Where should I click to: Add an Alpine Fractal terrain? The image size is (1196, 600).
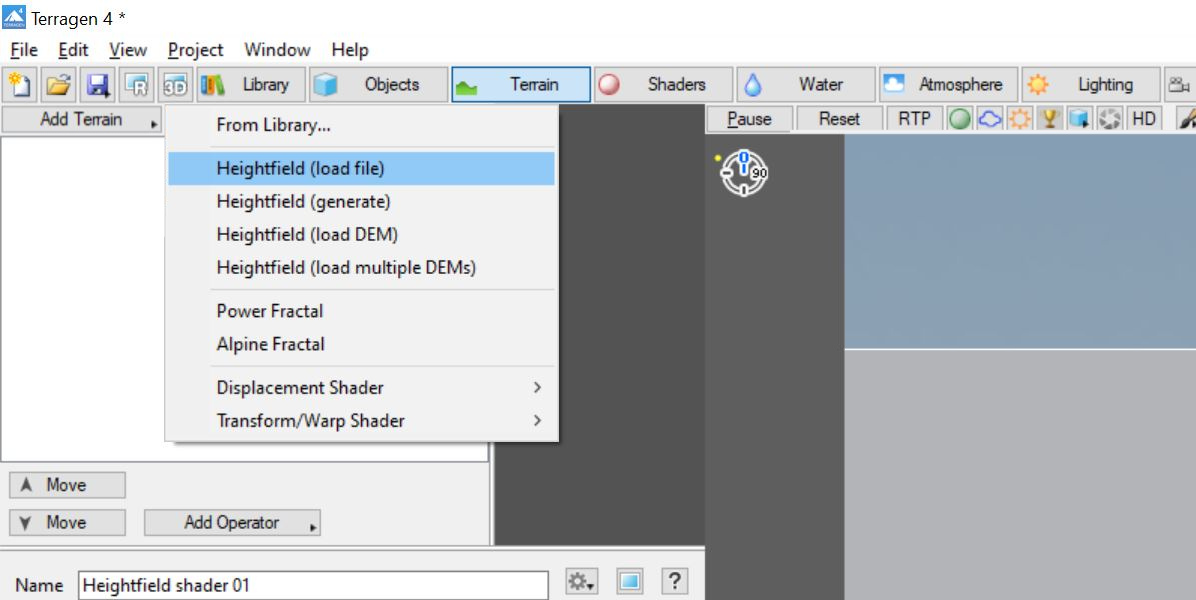[x=362, y=345]
